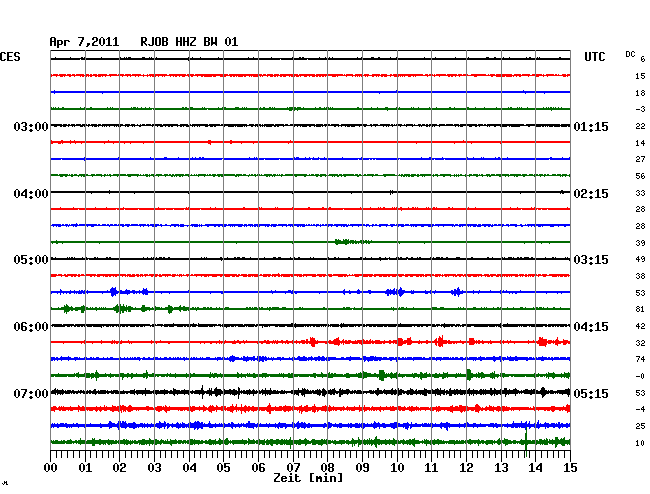Click DC value '18' in DC column
650x494 pixels.
pyautogui.click(x=640, y=93)
